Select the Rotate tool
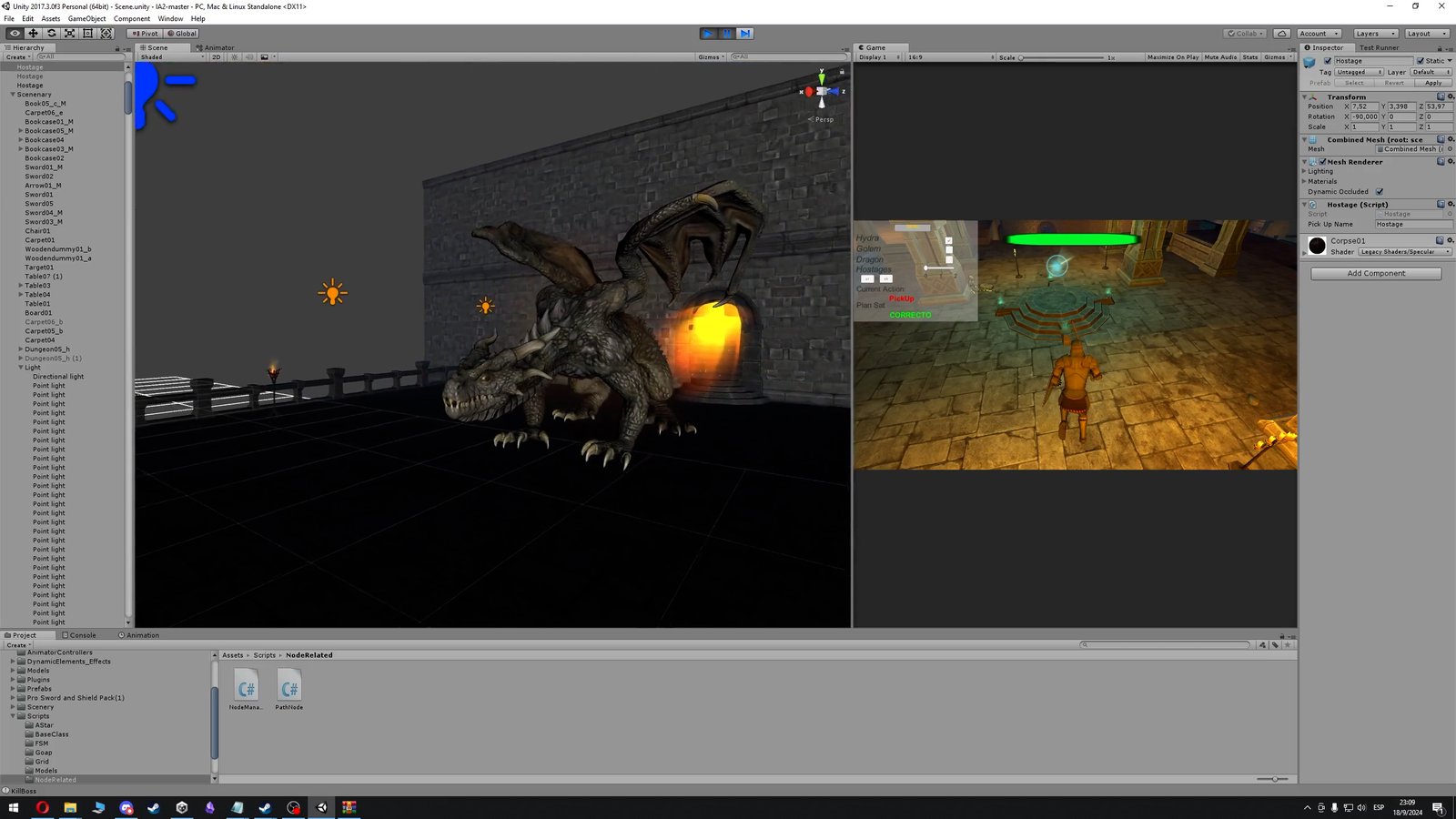This screenshot has width=1456, height=819. pos(52,34)
